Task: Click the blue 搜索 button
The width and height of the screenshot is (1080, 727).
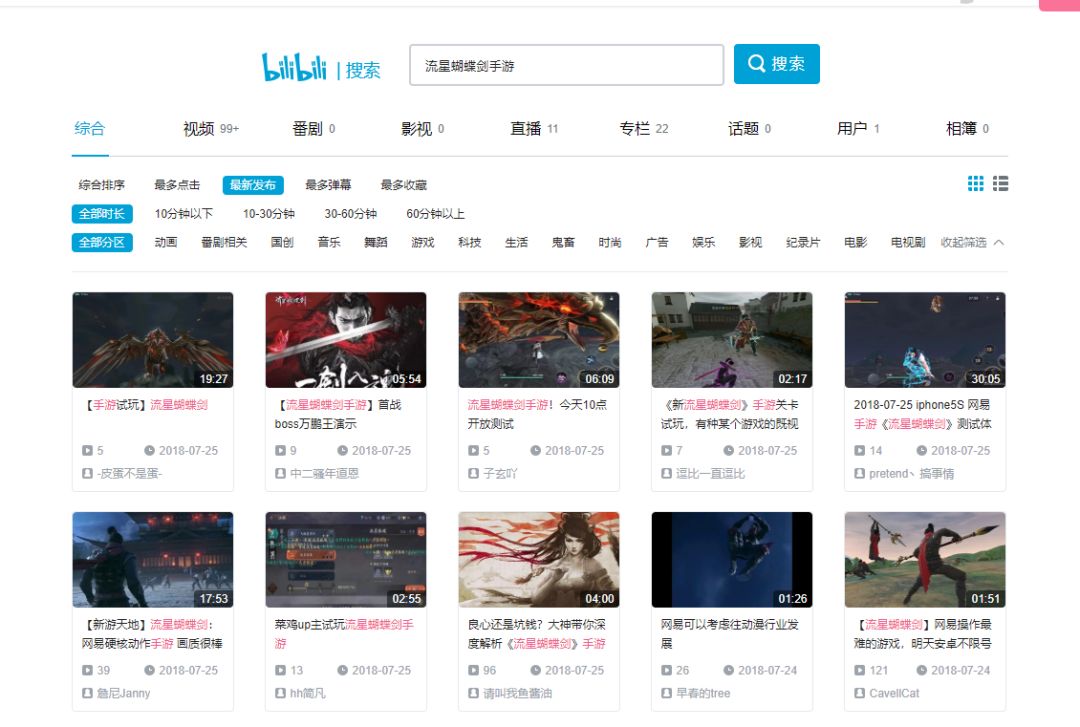Action: click(x=776, y=64)
